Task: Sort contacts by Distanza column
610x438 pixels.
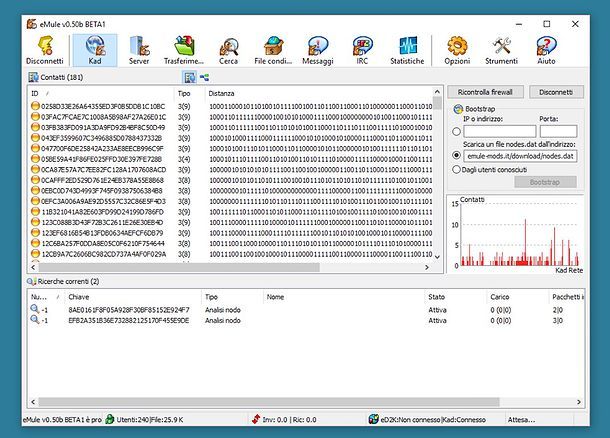Action: (319, 93)
